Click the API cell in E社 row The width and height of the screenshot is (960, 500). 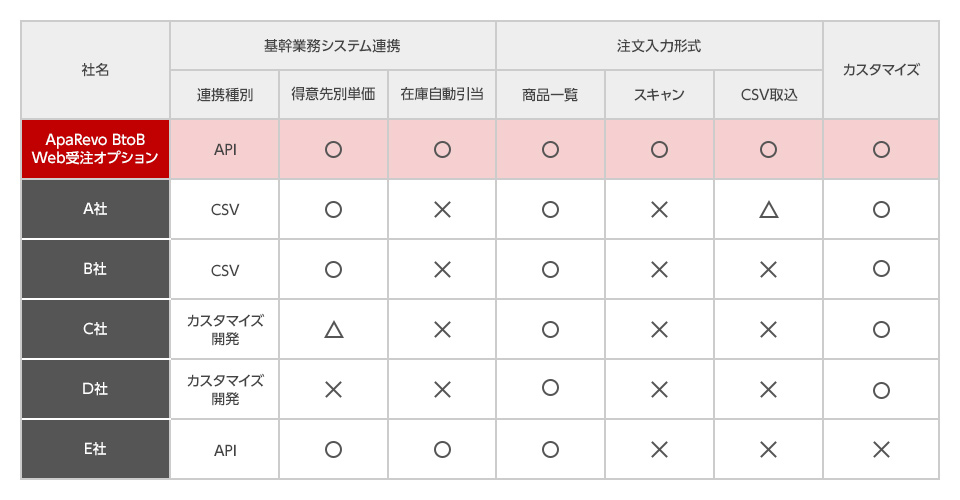pyautogui.click(x=225, y=450)
